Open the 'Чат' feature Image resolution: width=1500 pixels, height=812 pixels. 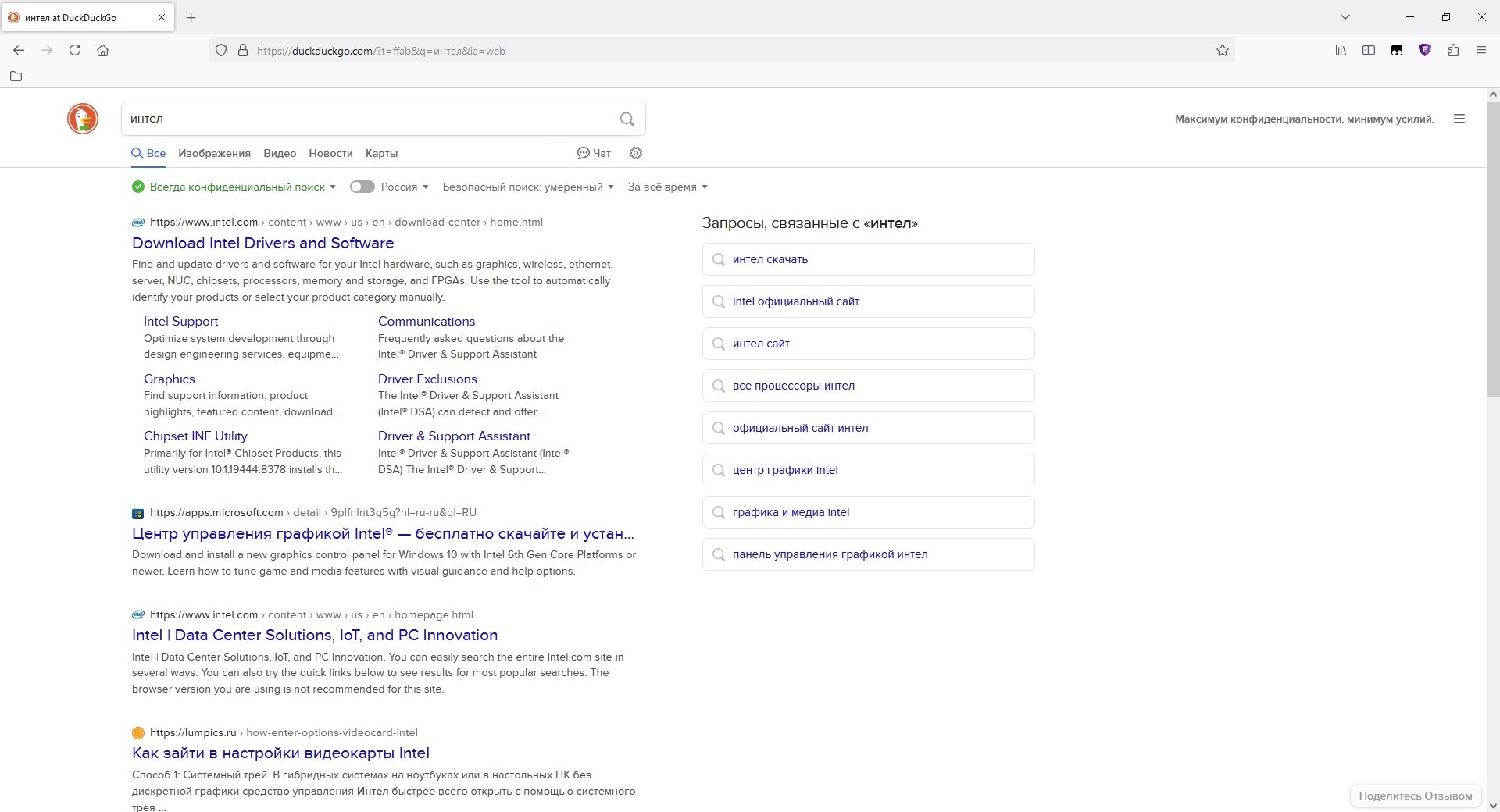pos(594,153)
